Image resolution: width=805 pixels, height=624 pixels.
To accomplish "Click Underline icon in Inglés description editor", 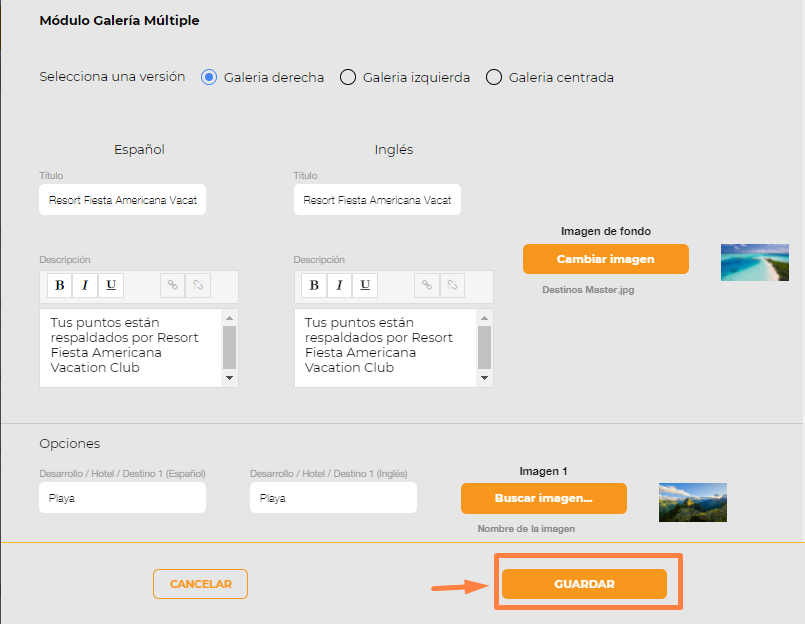I will point(365,285).
